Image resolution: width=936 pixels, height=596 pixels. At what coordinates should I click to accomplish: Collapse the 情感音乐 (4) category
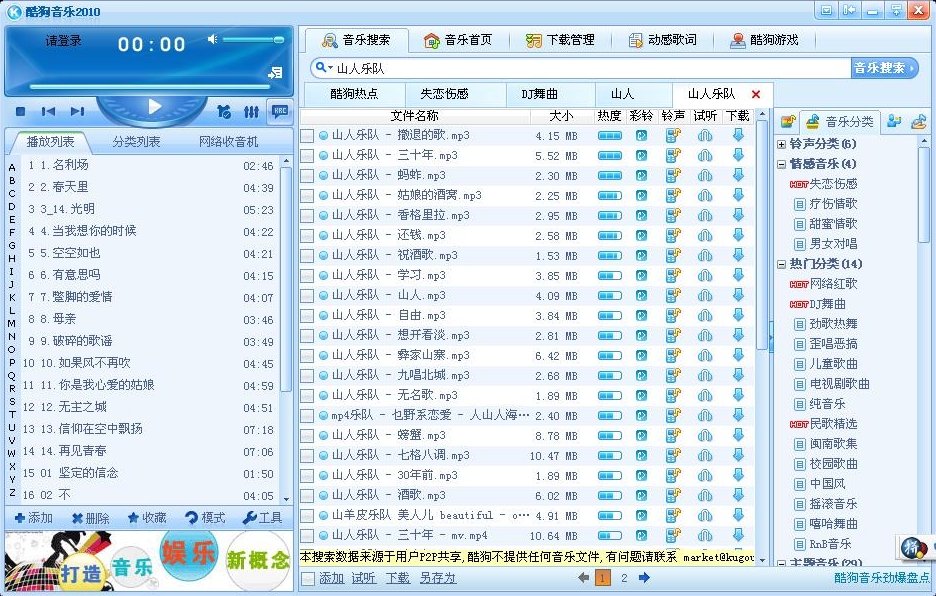(x=781, y=164)
